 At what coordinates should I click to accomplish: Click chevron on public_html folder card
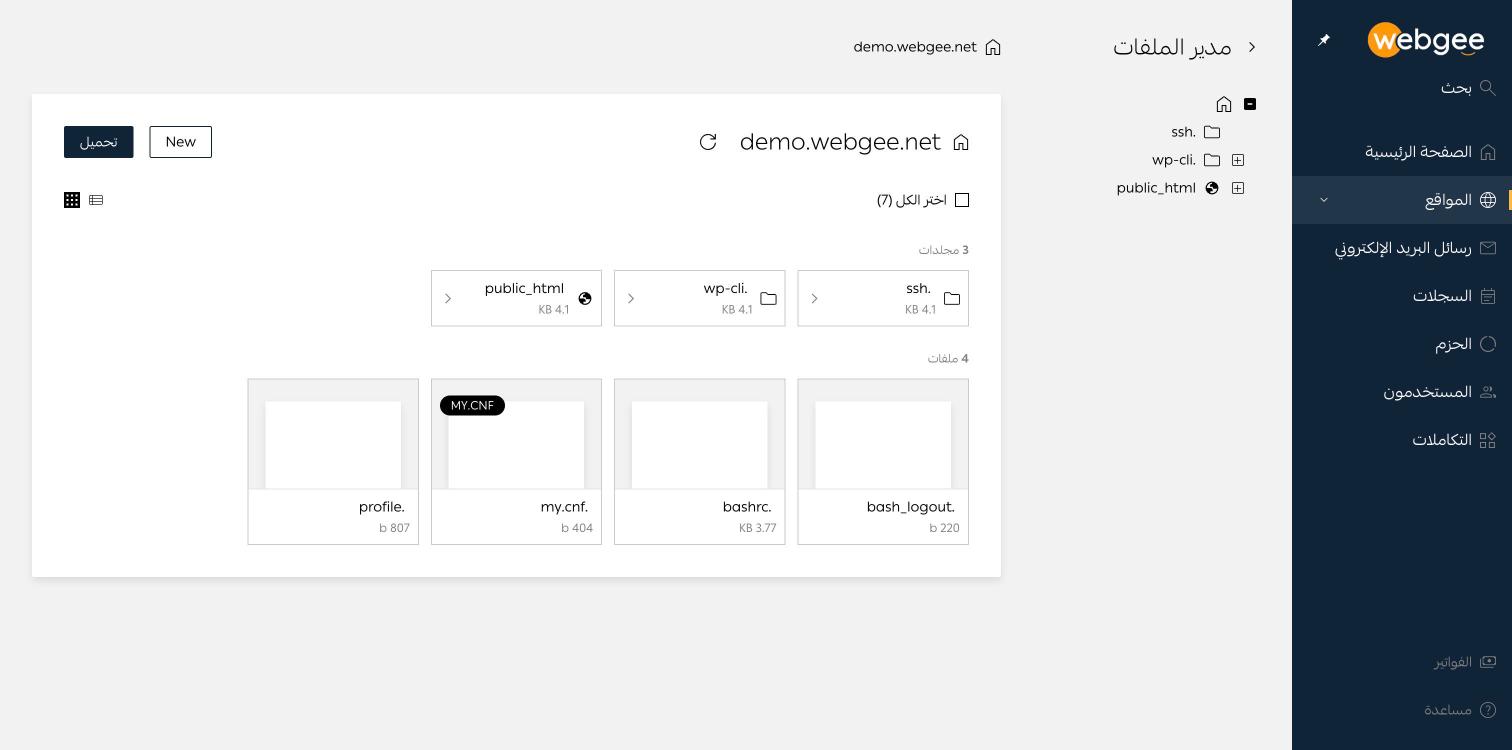click(448, 298)
